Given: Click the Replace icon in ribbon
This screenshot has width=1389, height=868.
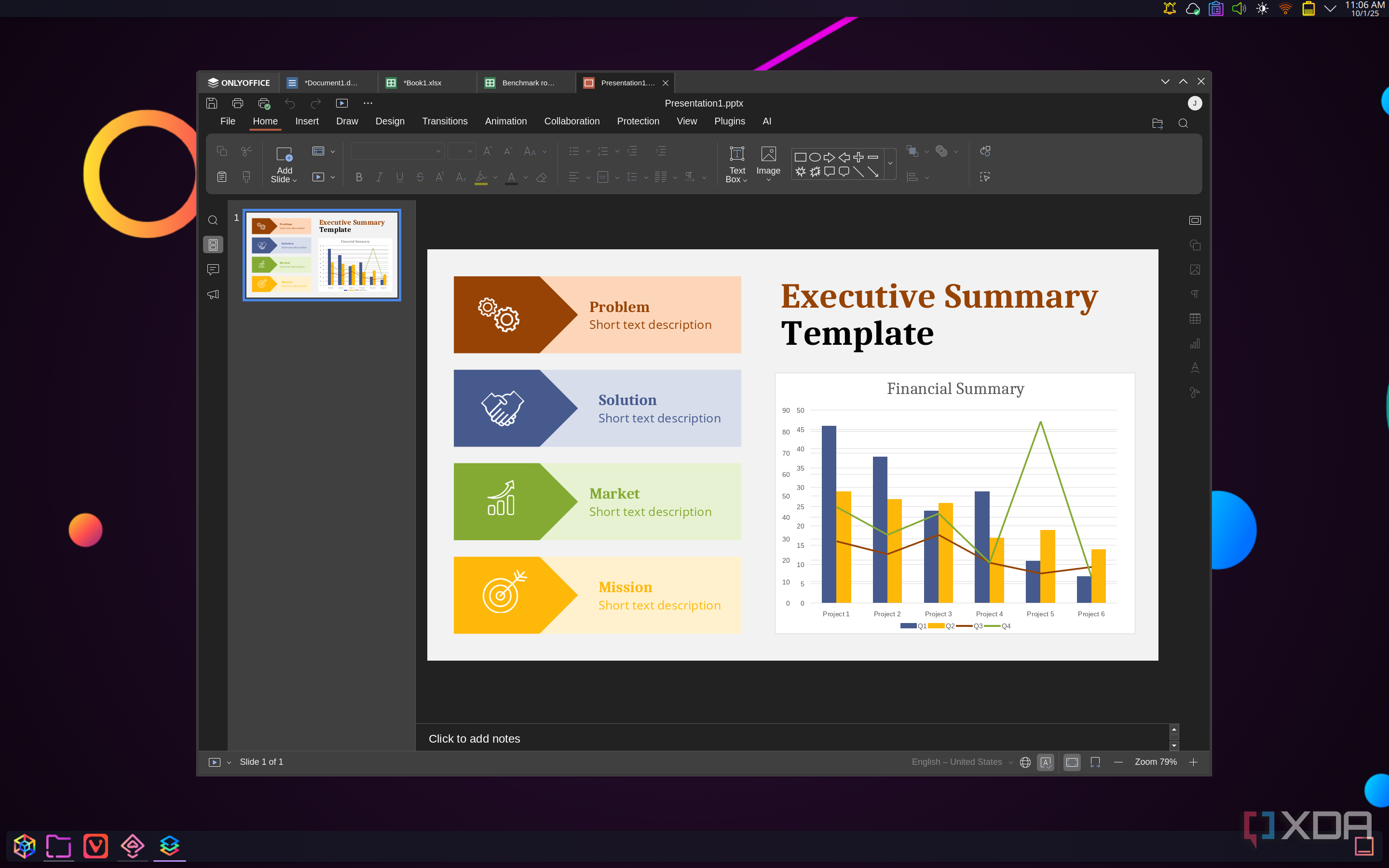Looking at the screenshot, I should pos(985,151).
